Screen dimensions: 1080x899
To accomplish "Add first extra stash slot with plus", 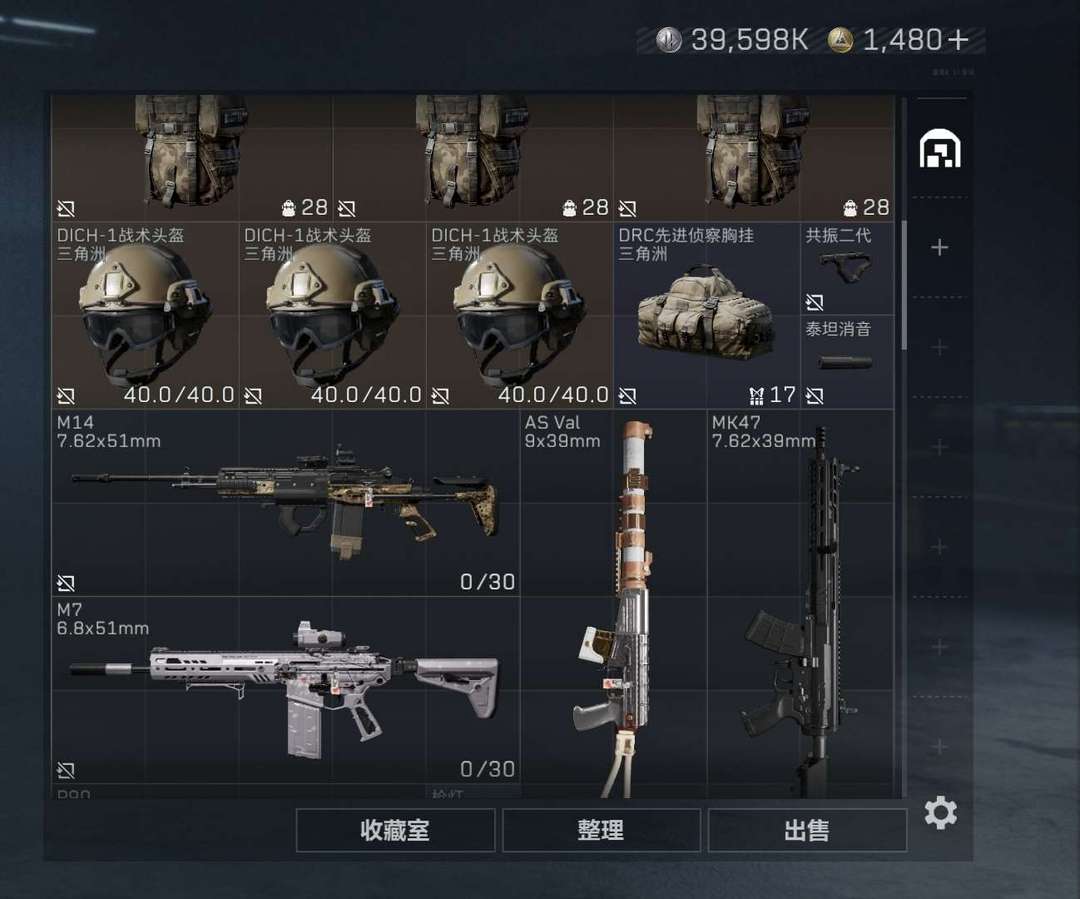I will pyautogui.click(x=939, y=247).
